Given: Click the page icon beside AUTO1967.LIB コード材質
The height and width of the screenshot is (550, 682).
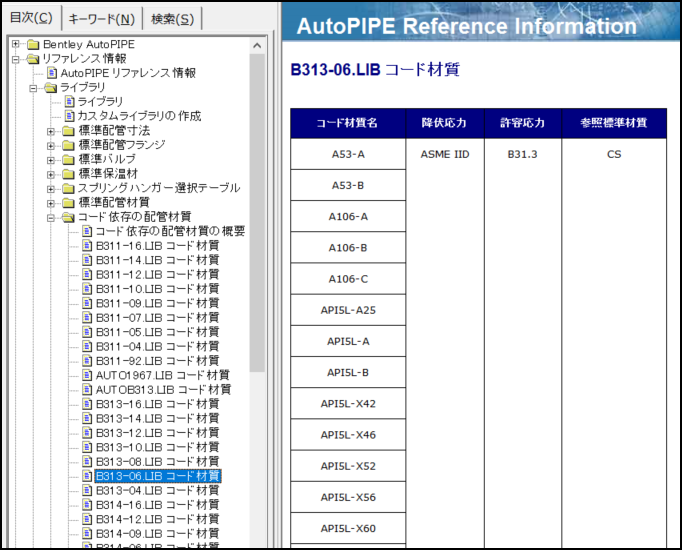Looking at the screenshot, I should click(87, 375).
